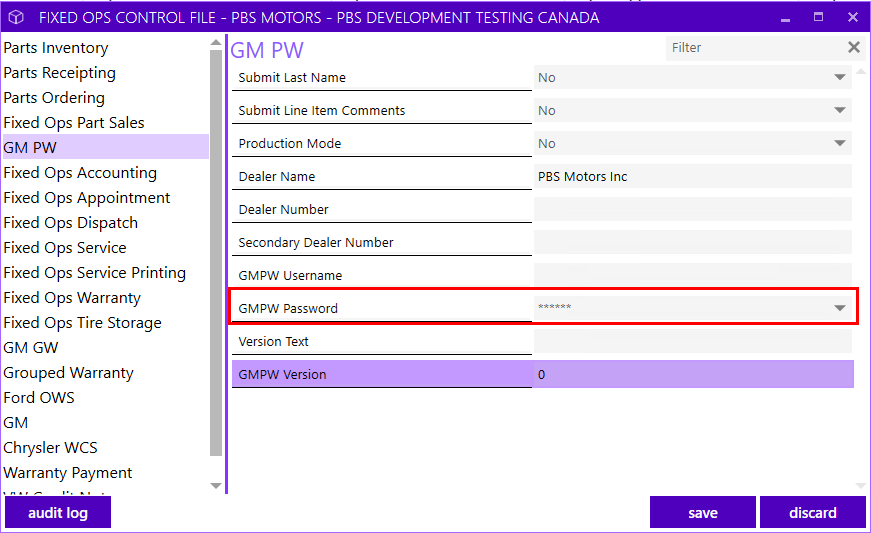The width and height of the screenshot is (871, 533).
Task: Expand the Submit Last Name dropdown
Action: [840, 77]
